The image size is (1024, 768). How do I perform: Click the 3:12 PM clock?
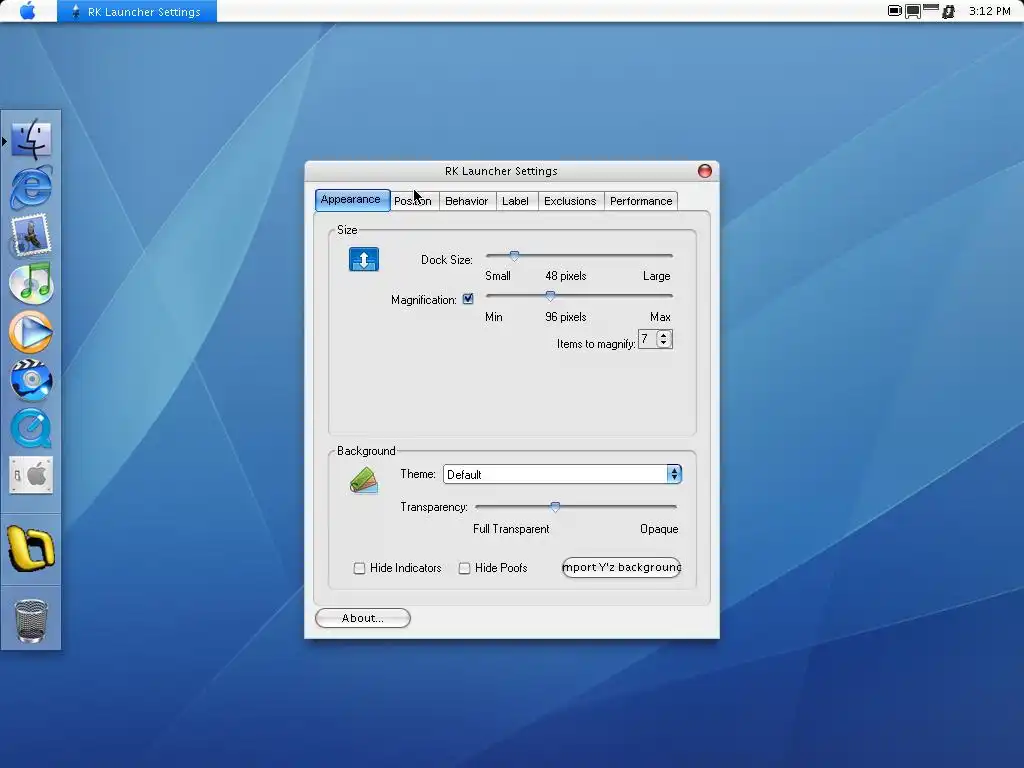point(989,11)
